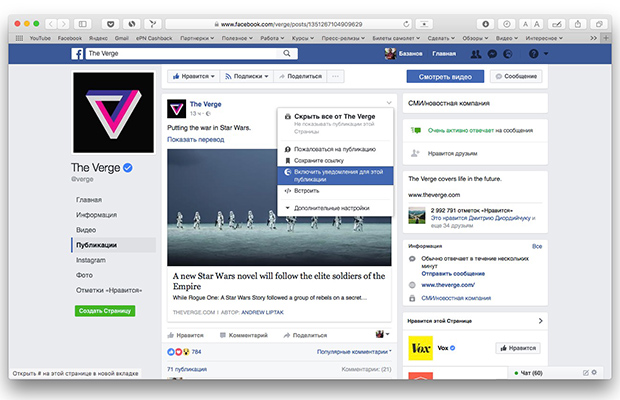620x400 pixels.
Task: Go back in Safari history
Action: coord(51,24)
